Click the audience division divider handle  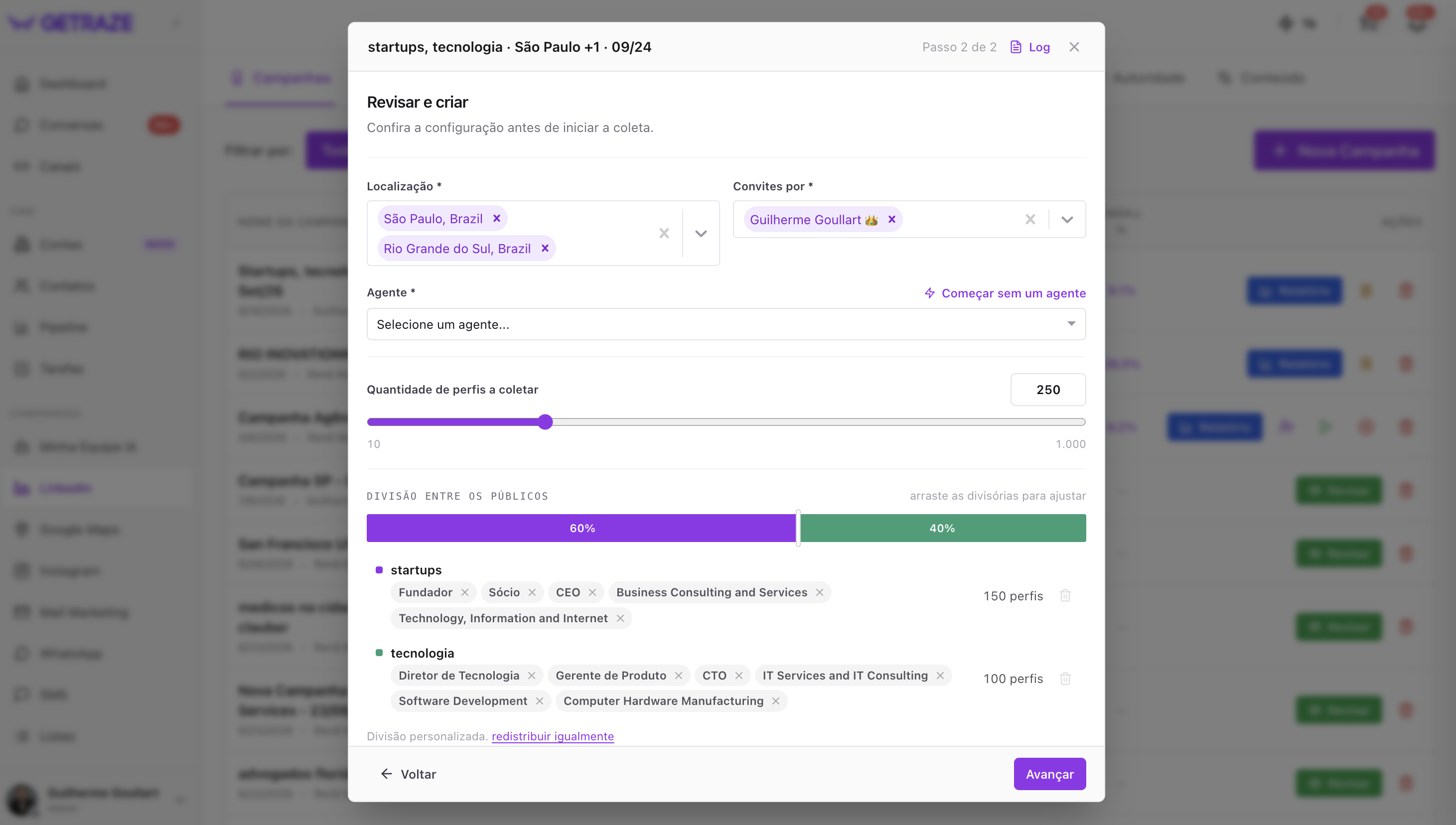[798, 528]
